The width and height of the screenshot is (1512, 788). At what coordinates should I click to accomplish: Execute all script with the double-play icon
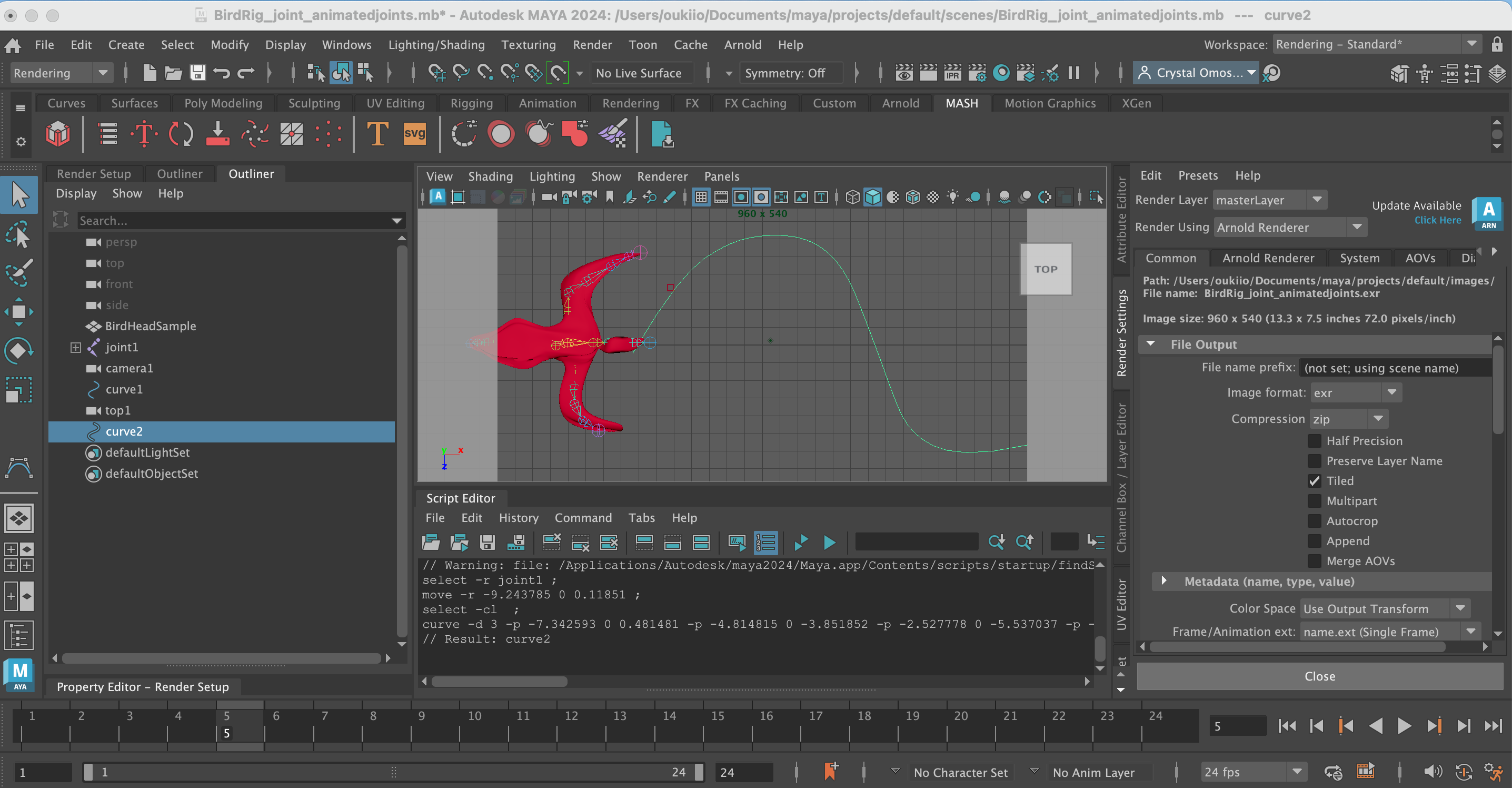[801, 542]
